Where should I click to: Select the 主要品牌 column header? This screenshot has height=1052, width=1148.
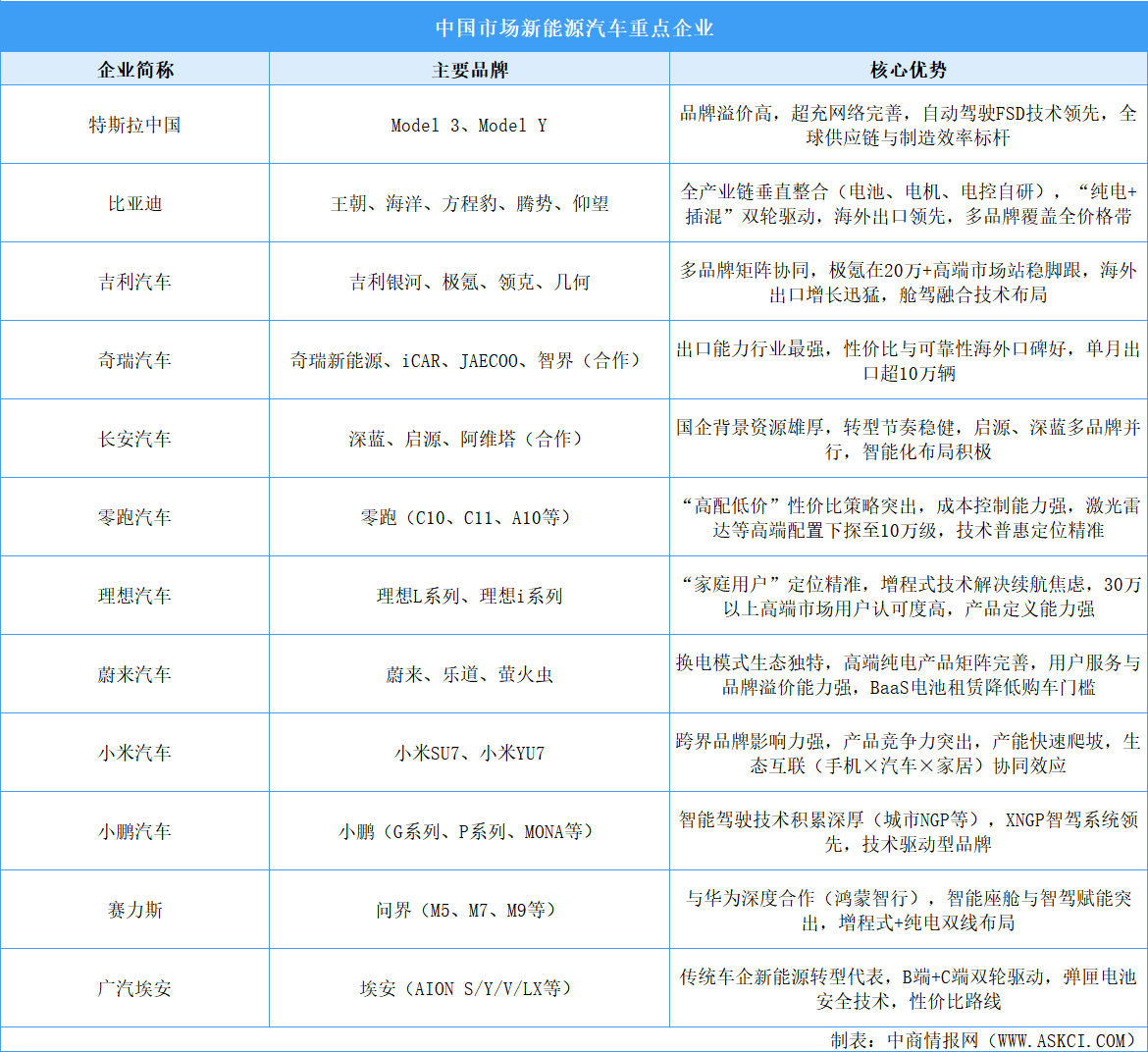click(x=469, y=70)
